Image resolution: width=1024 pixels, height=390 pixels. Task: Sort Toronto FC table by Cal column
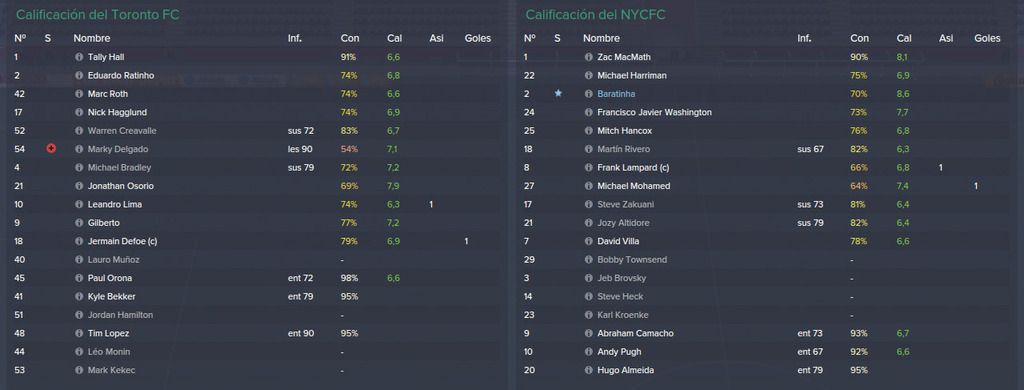click(394, 39)
